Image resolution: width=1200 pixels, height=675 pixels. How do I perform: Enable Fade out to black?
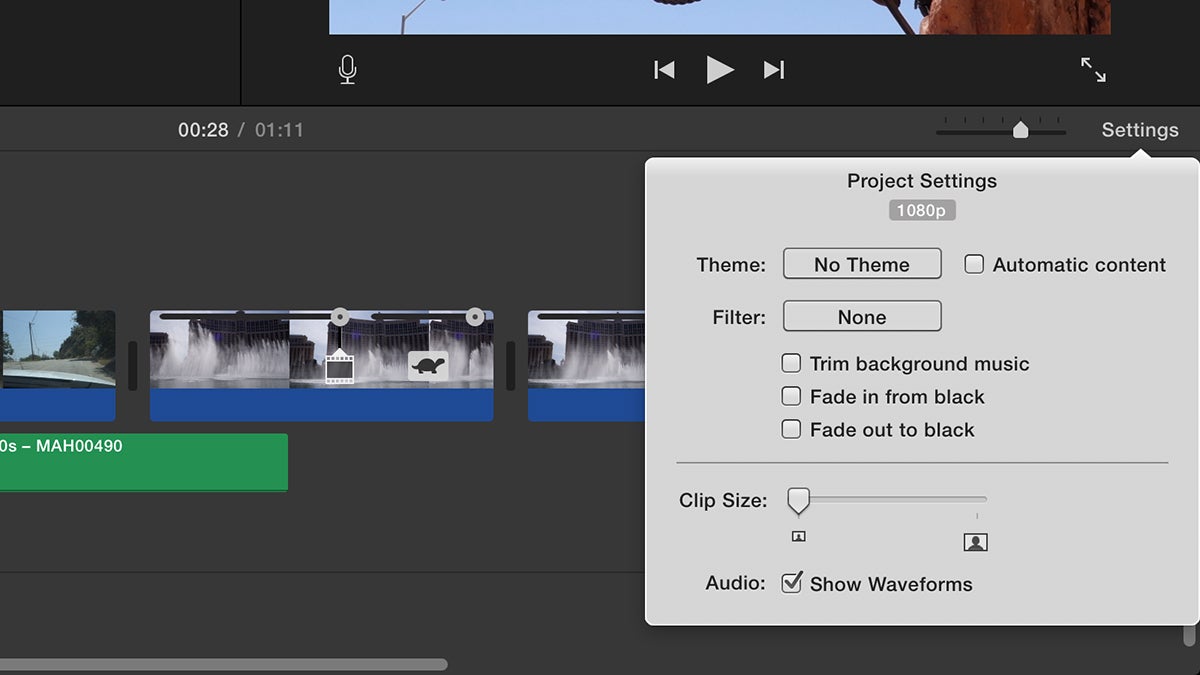[791, 429]
